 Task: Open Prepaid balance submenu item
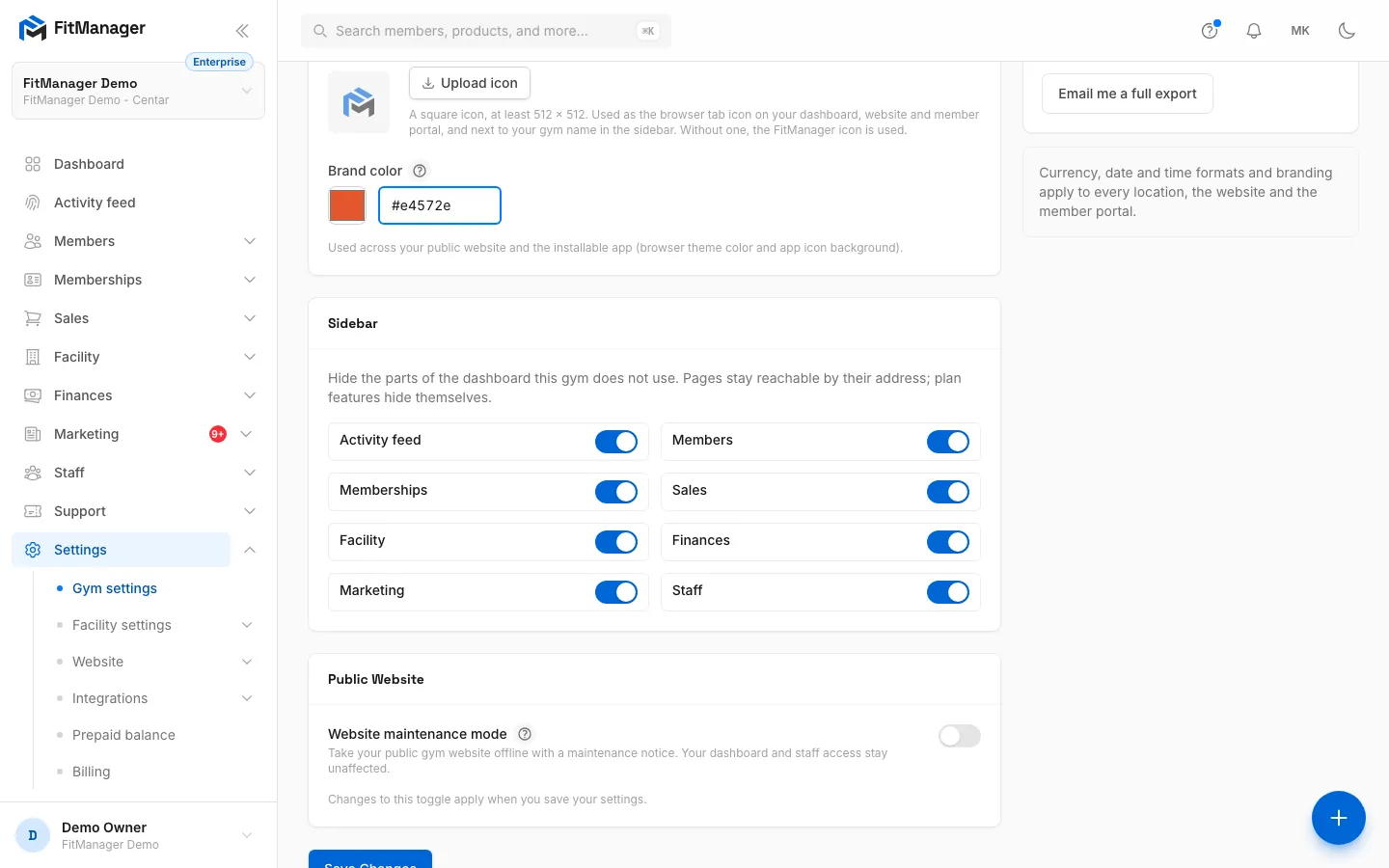point(123,735)
